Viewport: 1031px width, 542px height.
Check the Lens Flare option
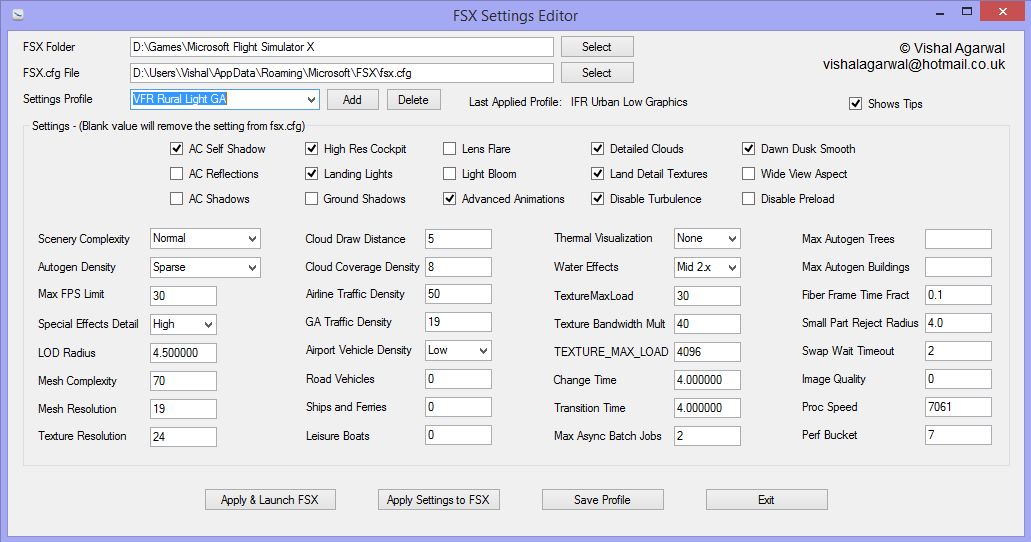coord(450,149)
